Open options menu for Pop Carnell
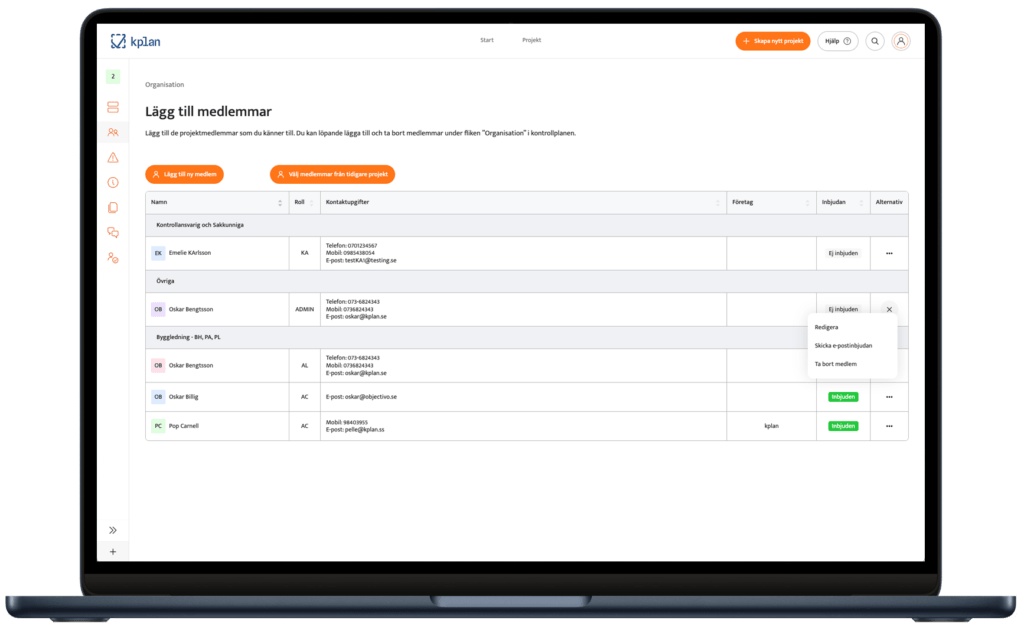 pos(889,426)
